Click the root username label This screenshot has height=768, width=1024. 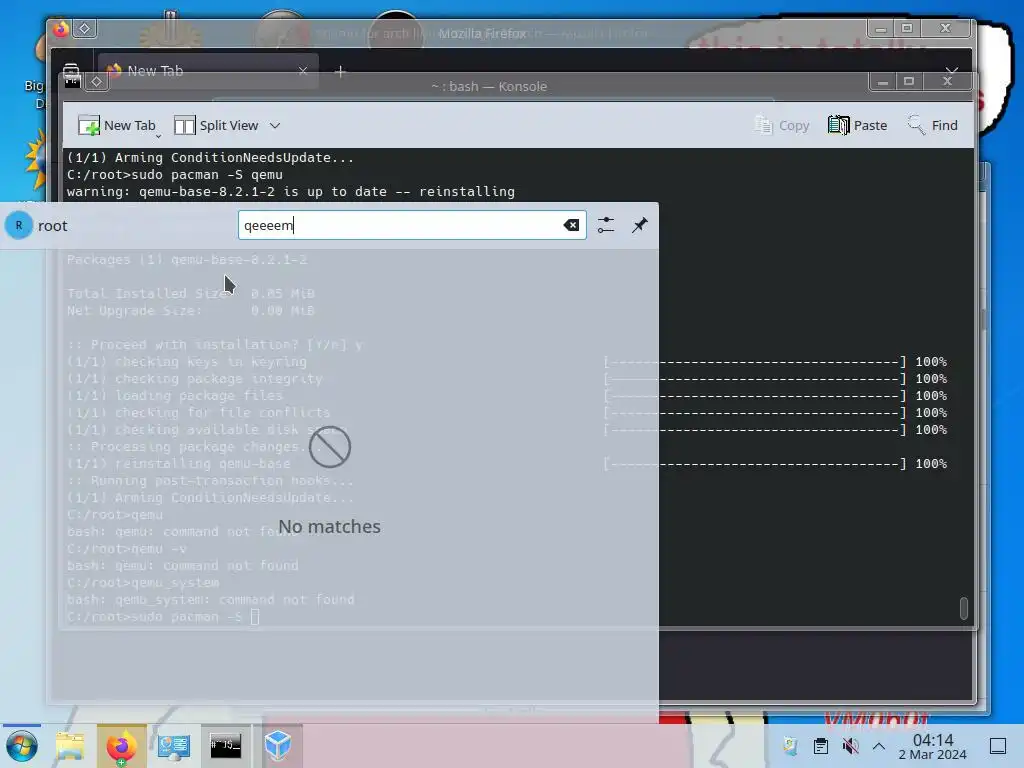coord(53,226)
